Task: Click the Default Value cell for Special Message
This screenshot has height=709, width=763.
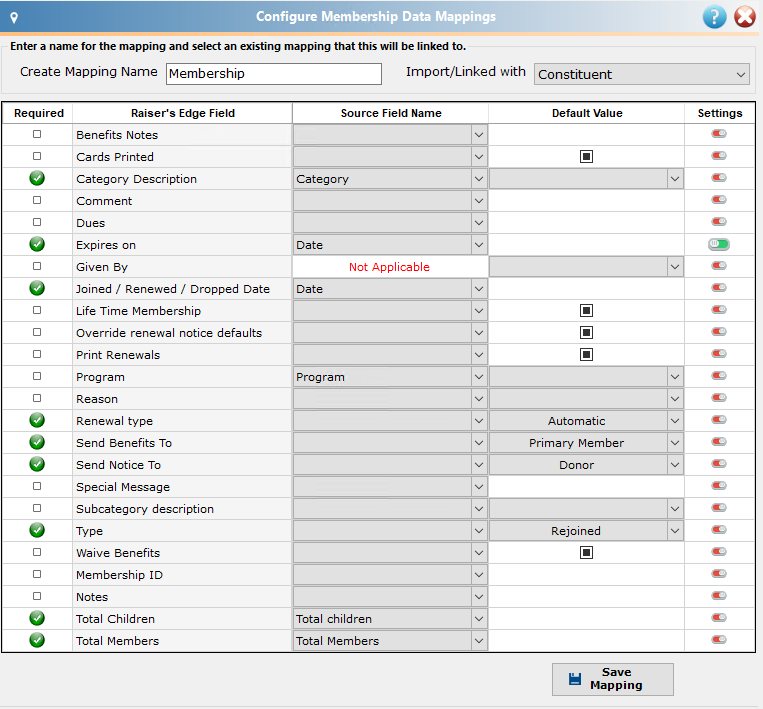Action: point(586,487)
